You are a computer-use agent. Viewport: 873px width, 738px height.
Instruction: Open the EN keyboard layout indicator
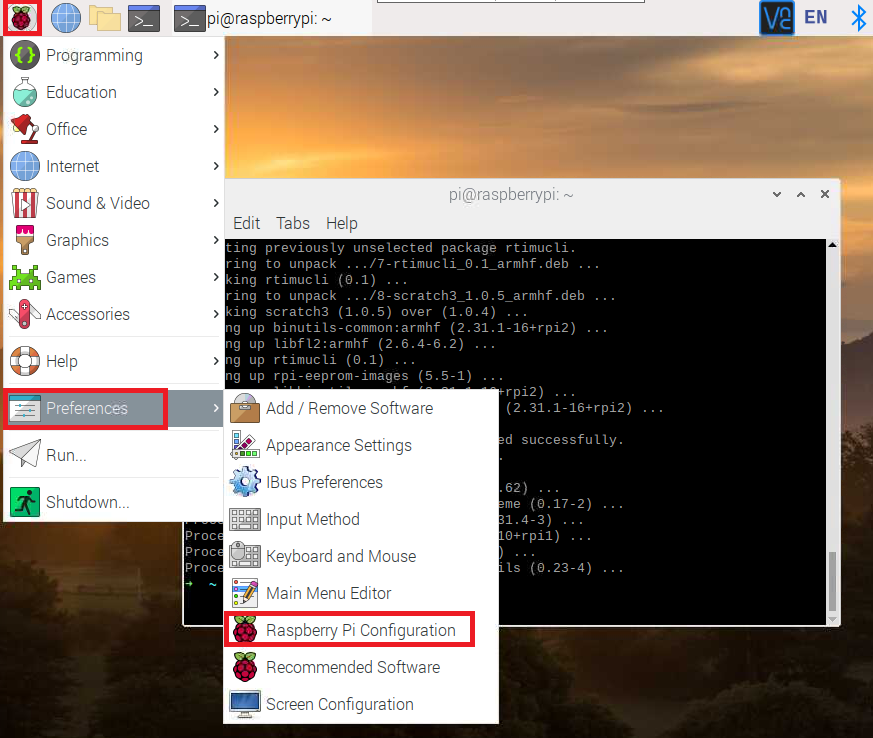816,18
